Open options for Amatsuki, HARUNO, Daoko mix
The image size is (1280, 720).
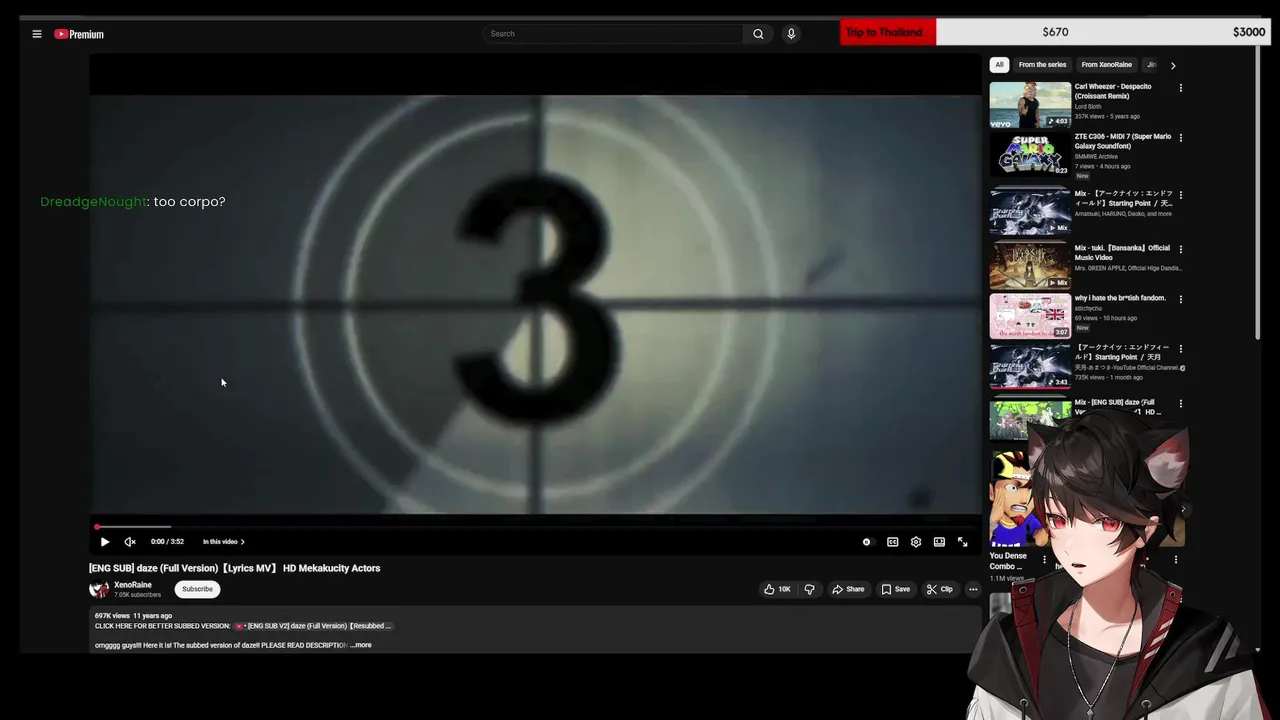[x=1181, y=195]
